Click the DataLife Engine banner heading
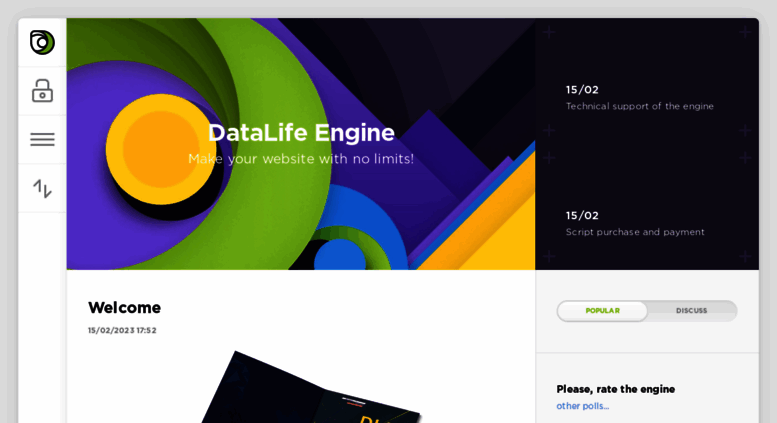The image size is (777, 423). point(301,132)
